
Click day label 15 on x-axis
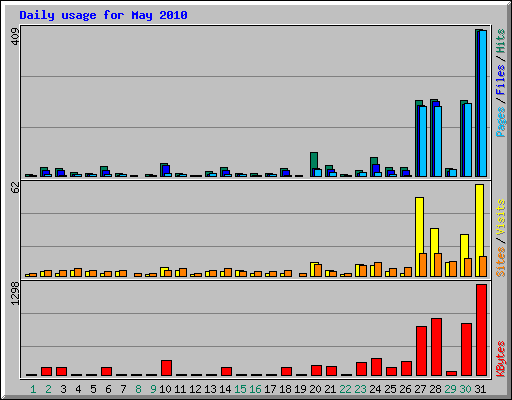(240, 389)
